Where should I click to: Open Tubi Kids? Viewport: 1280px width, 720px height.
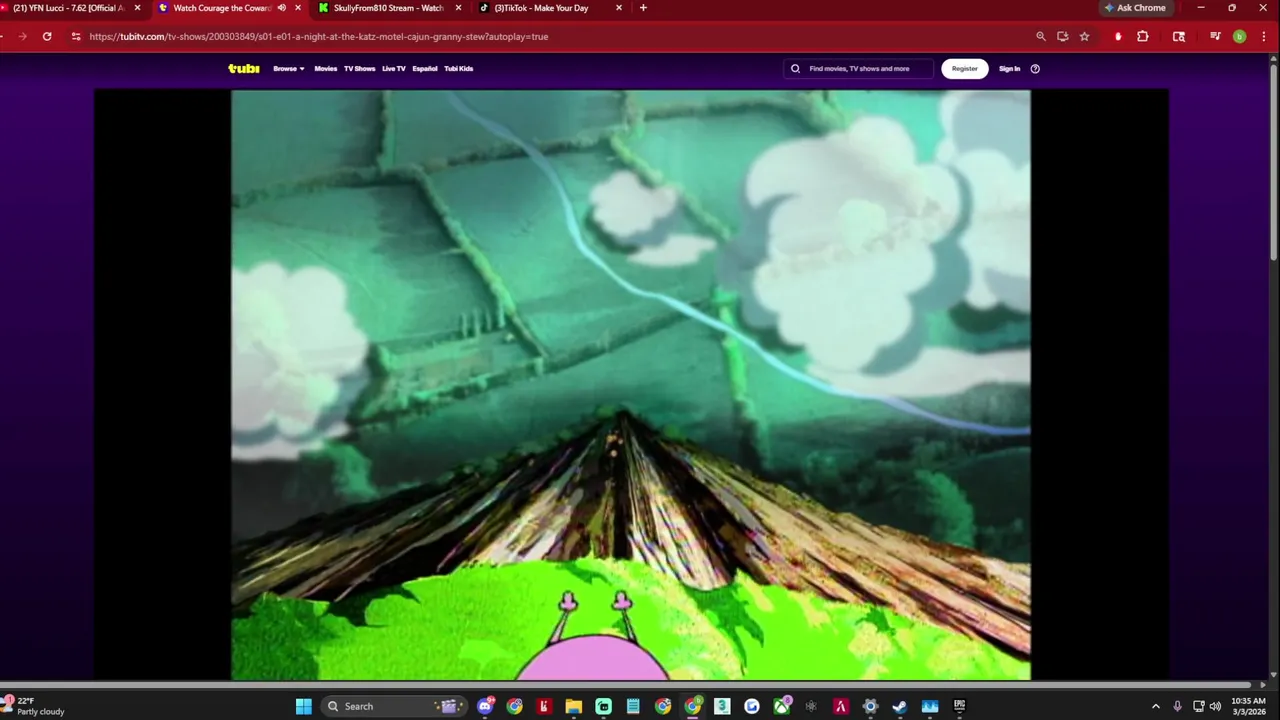pos(459,69)
